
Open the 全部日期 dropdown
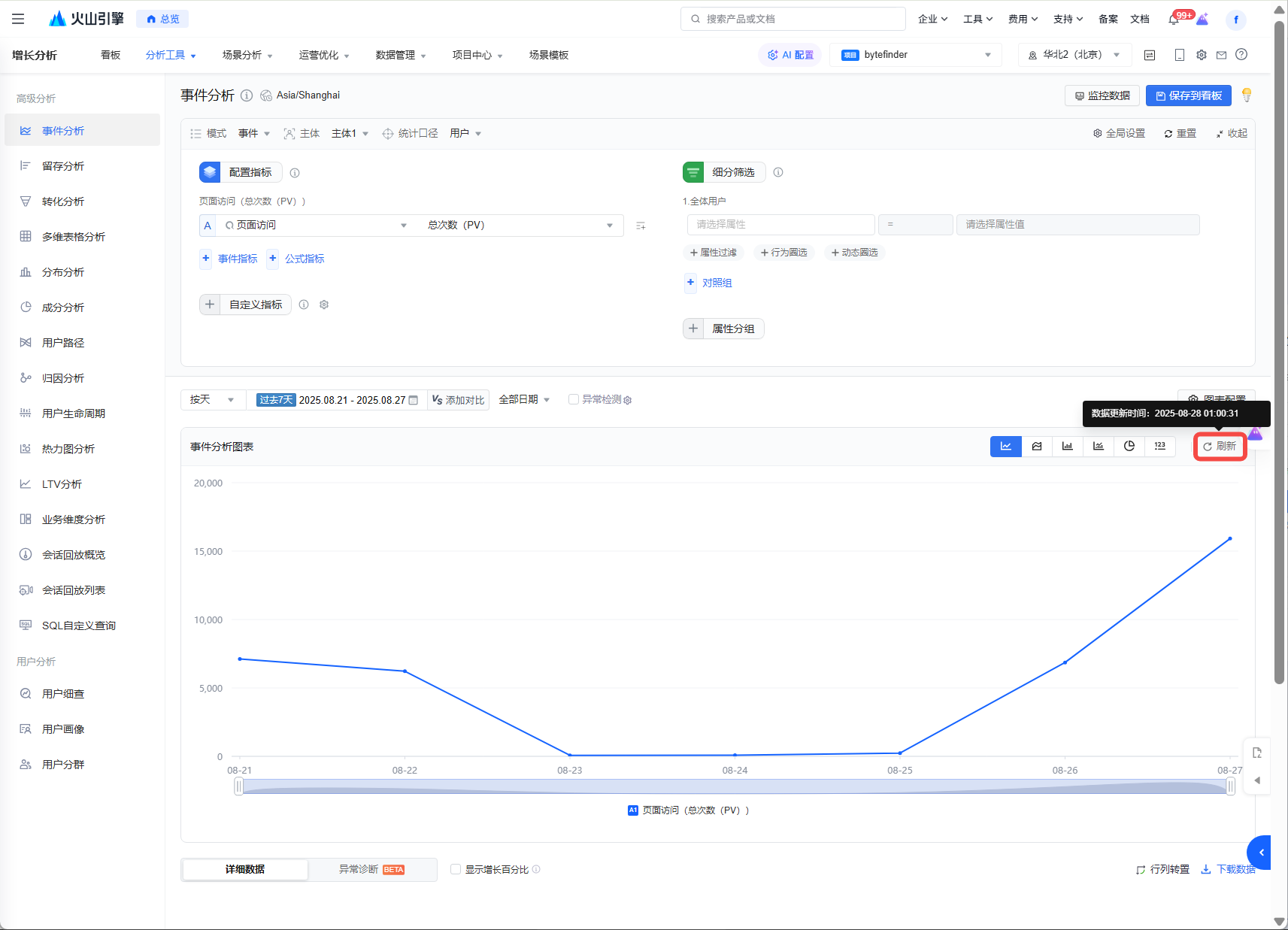[524, 400]
